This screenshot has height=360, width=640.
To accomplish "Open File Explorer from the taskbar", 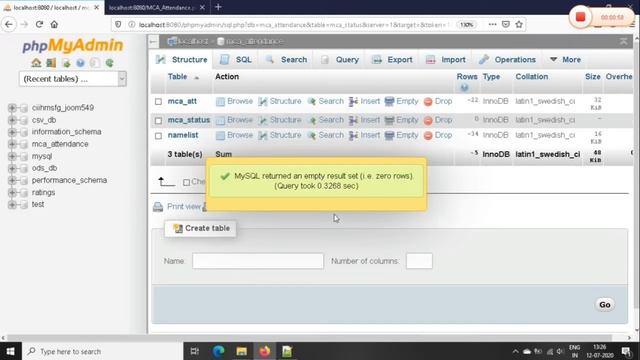I will point(242,351).
